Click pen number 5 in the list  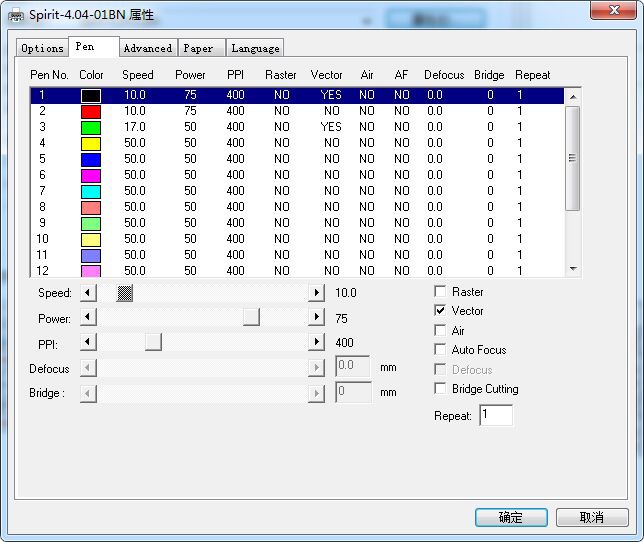[42, 159]
